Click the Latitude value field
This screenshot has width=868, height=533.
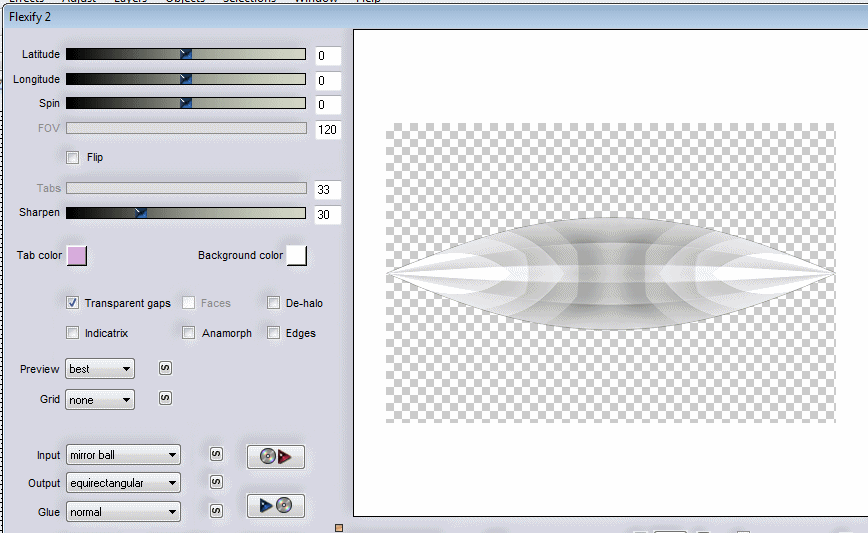point(328,55)
